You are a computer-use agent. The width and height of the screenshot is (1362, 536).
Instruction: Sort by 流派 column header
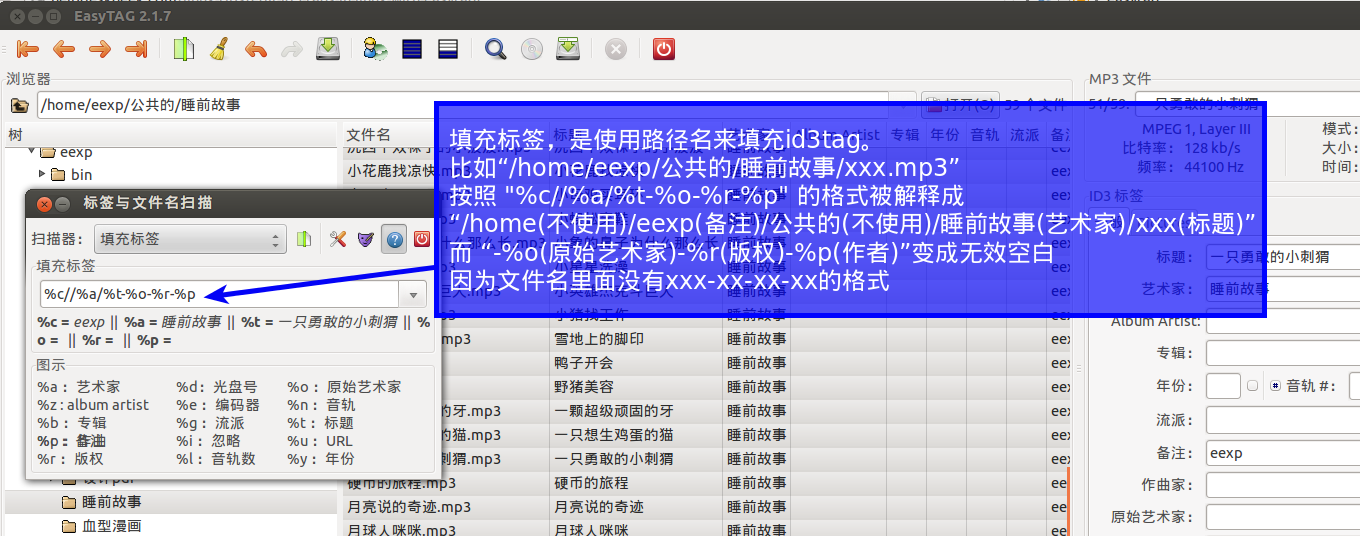pyautogui.click(x=1024, y=135)
